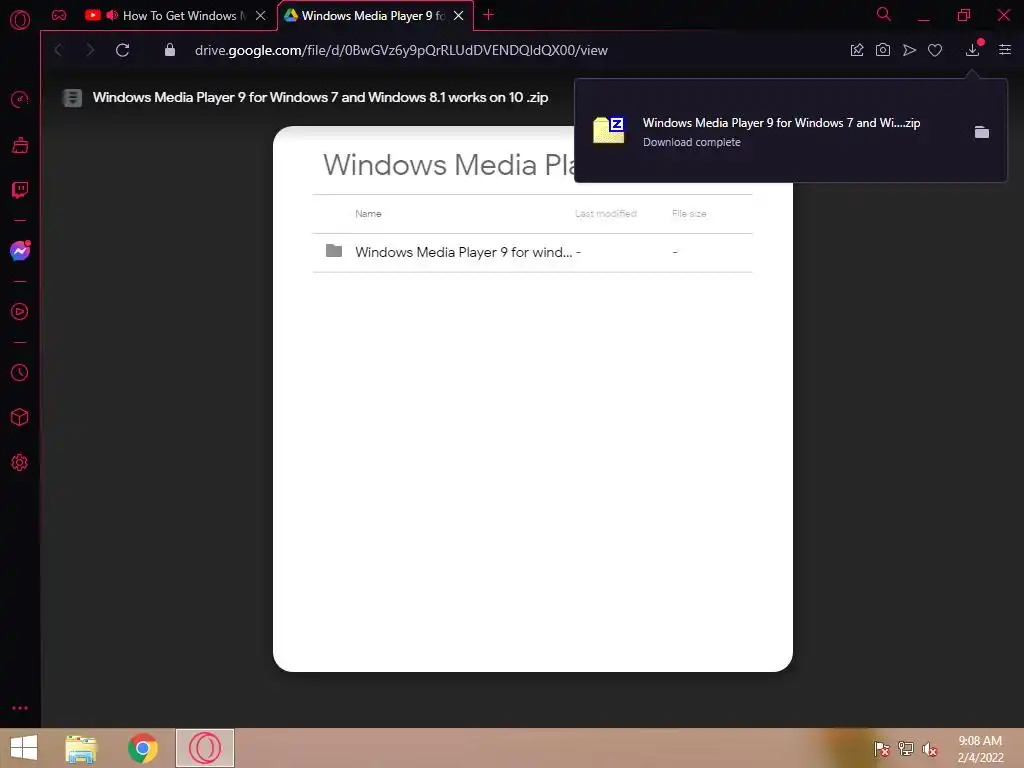The width and height of the screenshot is (1024, 768).
Task: Close the YouTube tab
Action: pyautogui.click(x=261, y=16)
